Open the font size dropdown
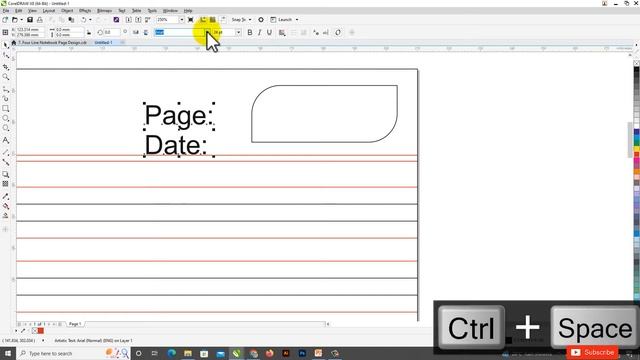 coord(238,33)
